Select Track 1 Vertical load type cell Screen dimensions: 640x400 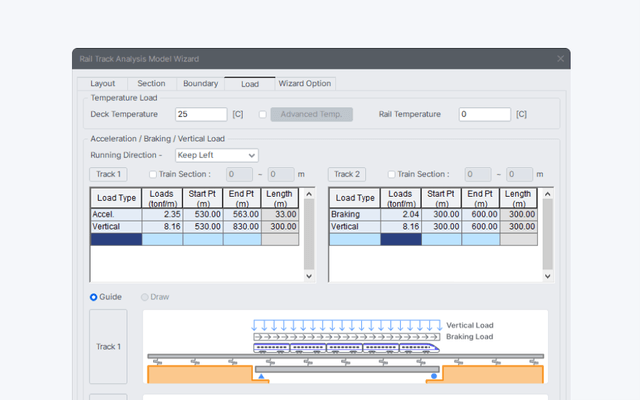(x=116, y=227)
